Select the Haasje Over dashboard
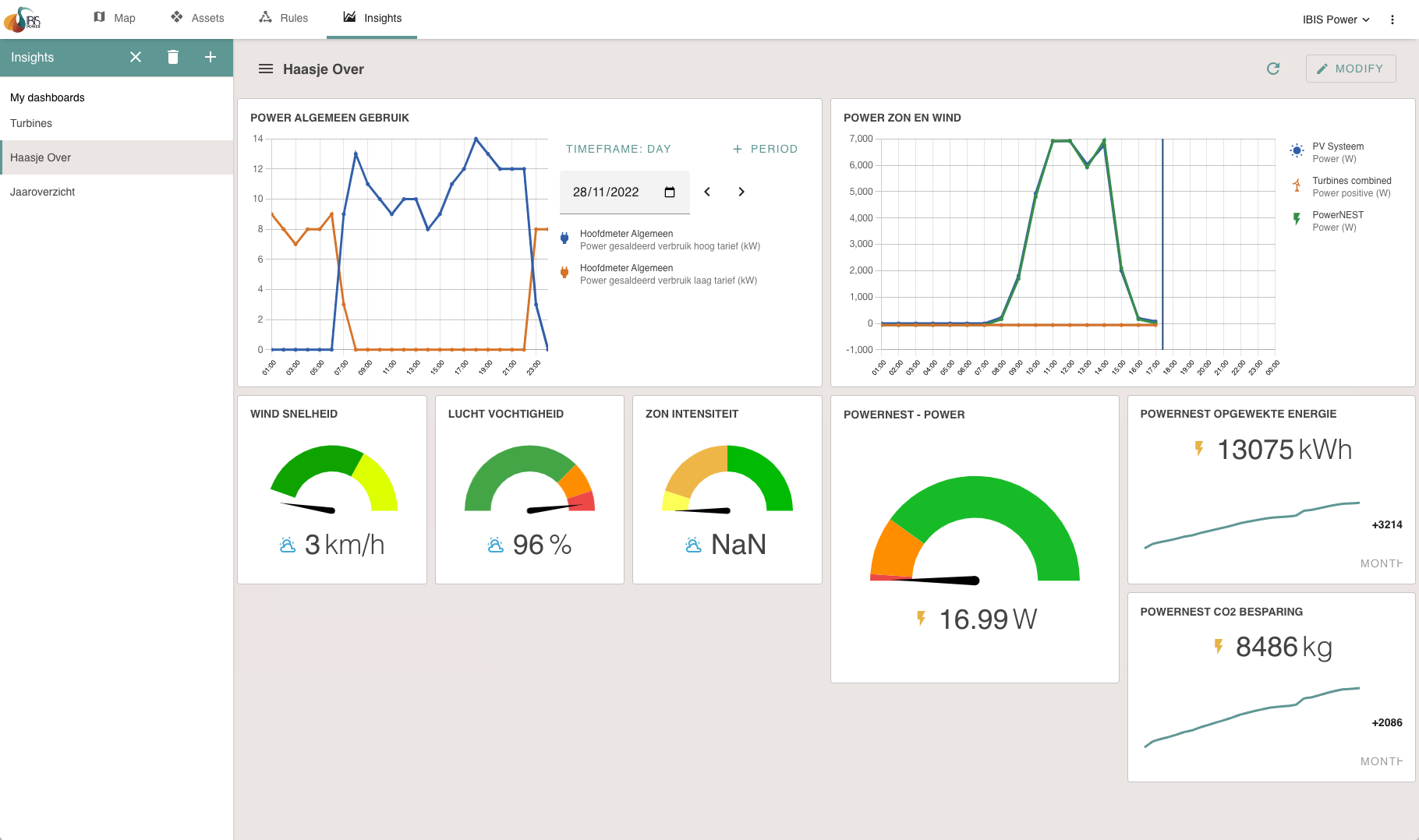Image resolution: width=1419 pixels, height=840 pixels. (x=117, y=157)
